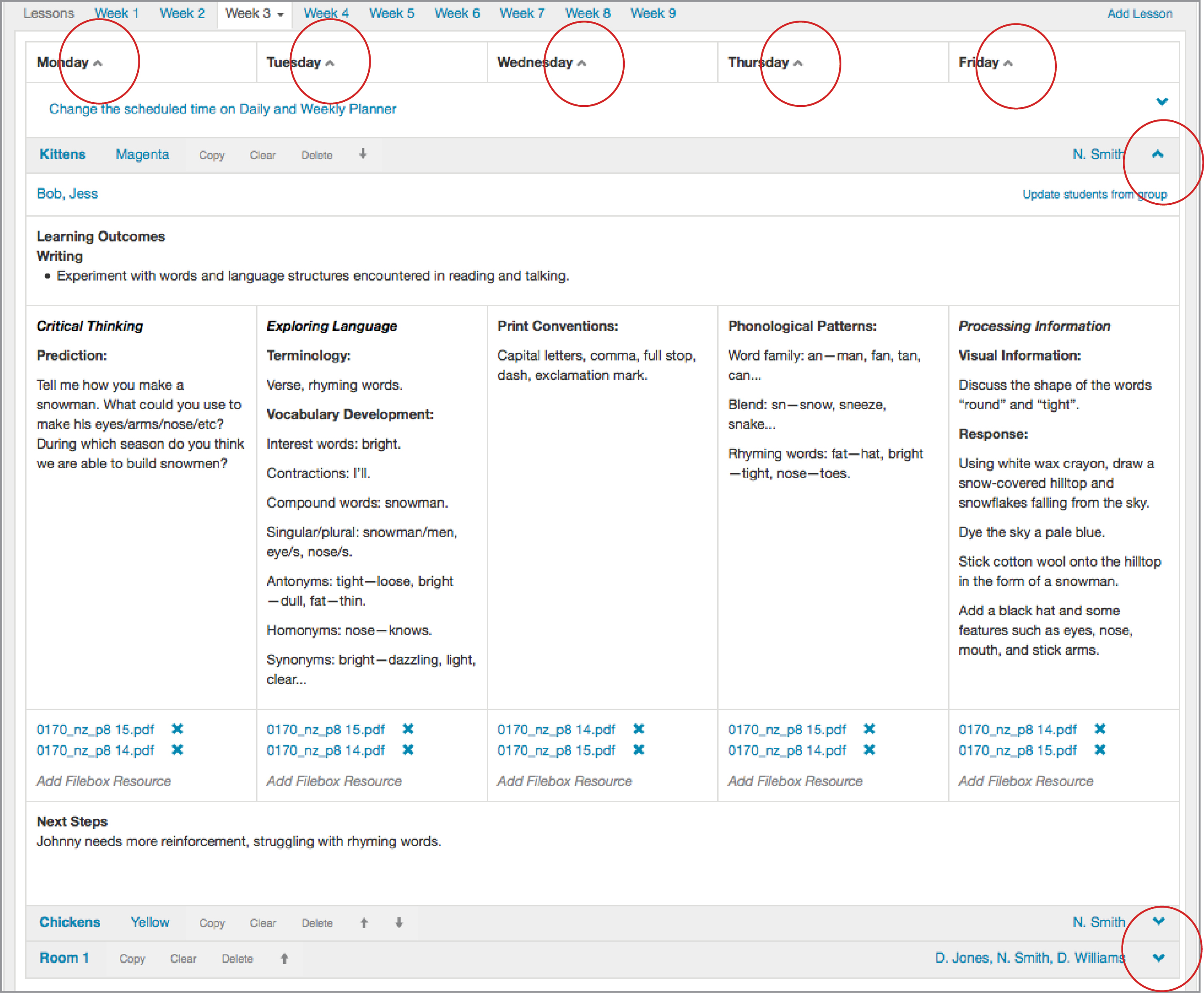Viewport: 1204px width, 993px height.
Task: Click the Add Lesson link
Action: coord(1139,14)
